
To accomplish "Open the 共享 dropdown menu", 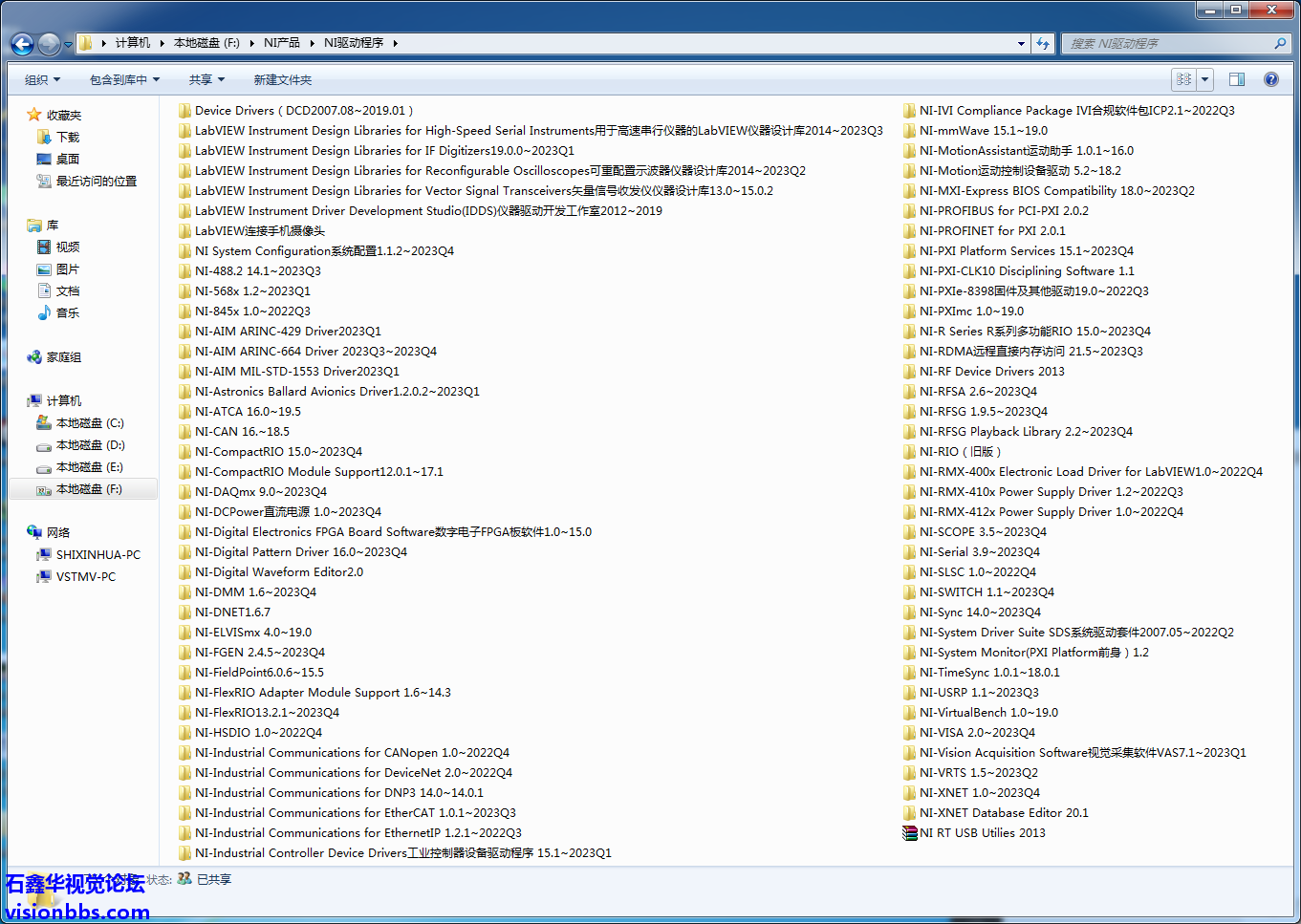I will click(206, 80).
